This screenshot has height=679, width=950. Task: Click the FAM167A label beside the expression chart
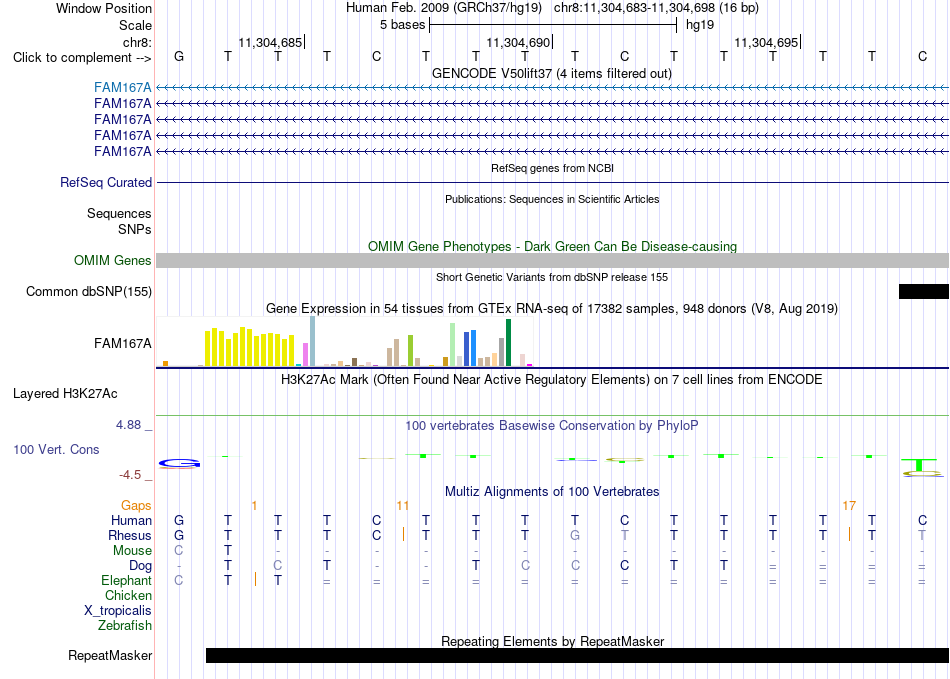point(122,343)
